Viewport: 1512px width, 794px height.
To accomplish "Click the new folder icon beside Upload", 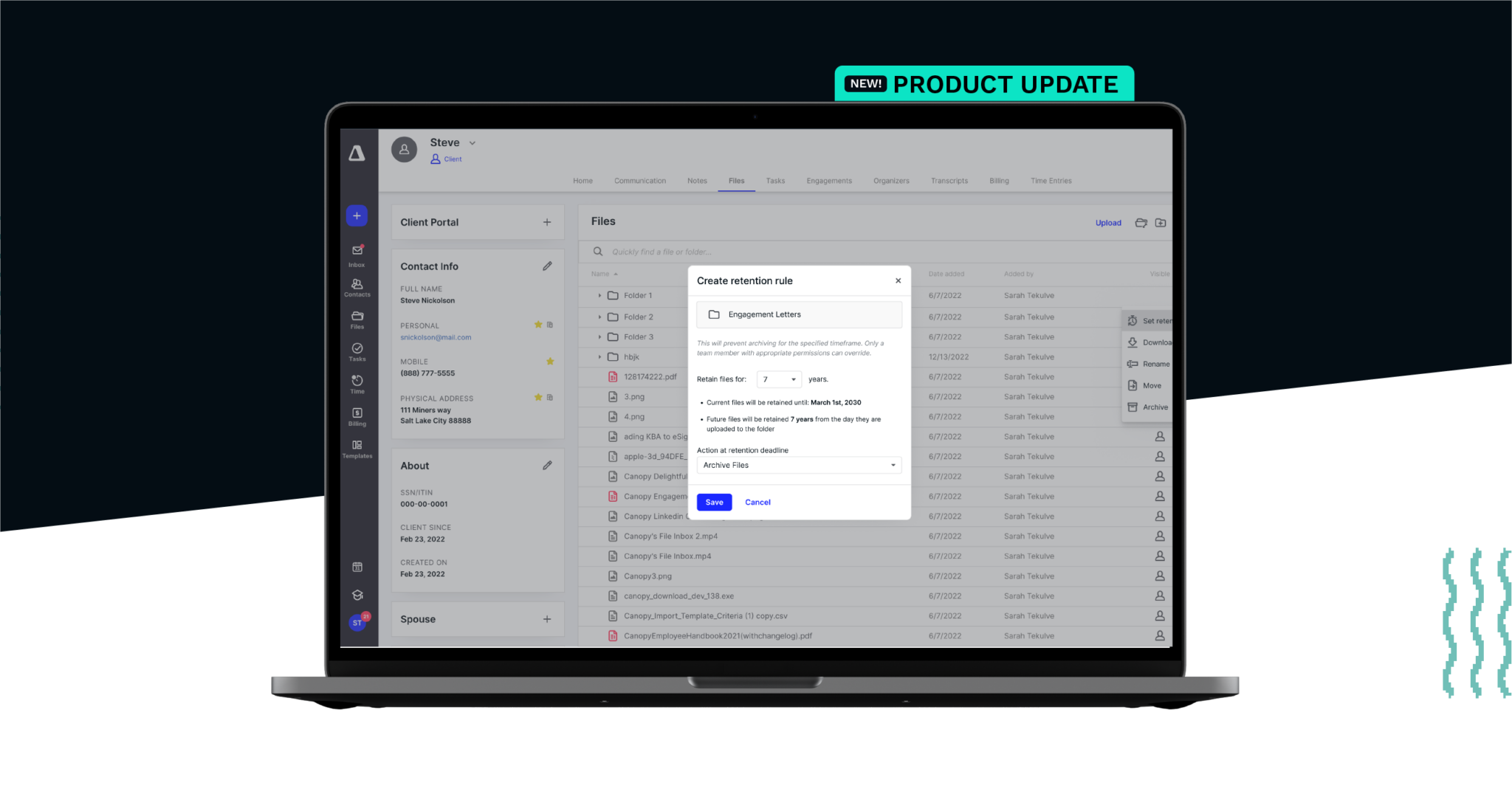I will 1161,223.
